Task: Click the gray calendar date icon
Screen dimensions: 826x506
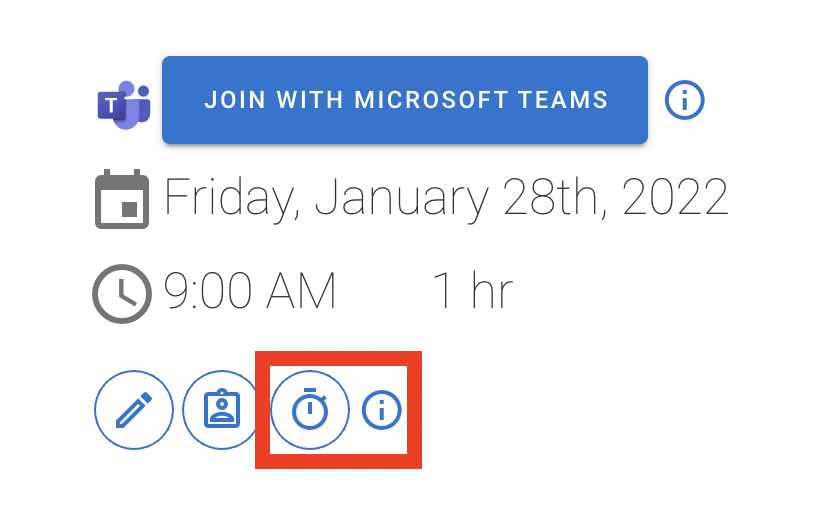Action: pos(122,199)
